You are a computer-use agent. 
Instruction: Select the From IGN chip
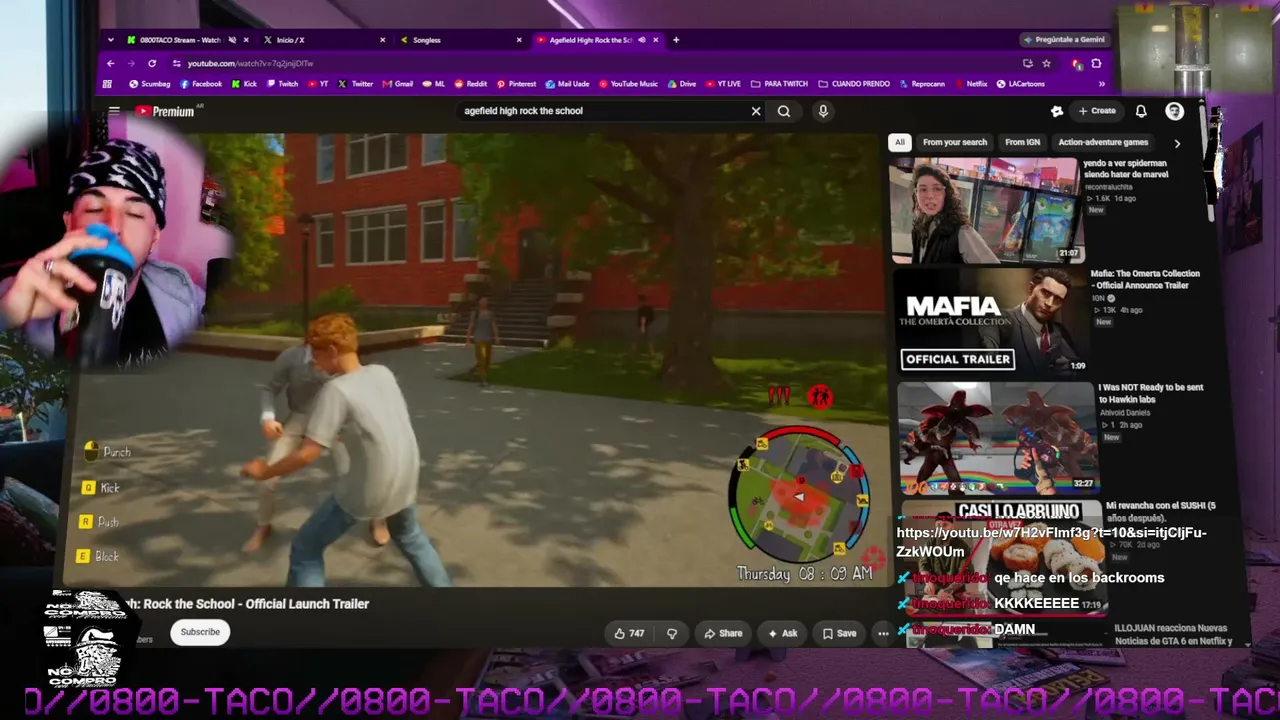(1022, 142)
